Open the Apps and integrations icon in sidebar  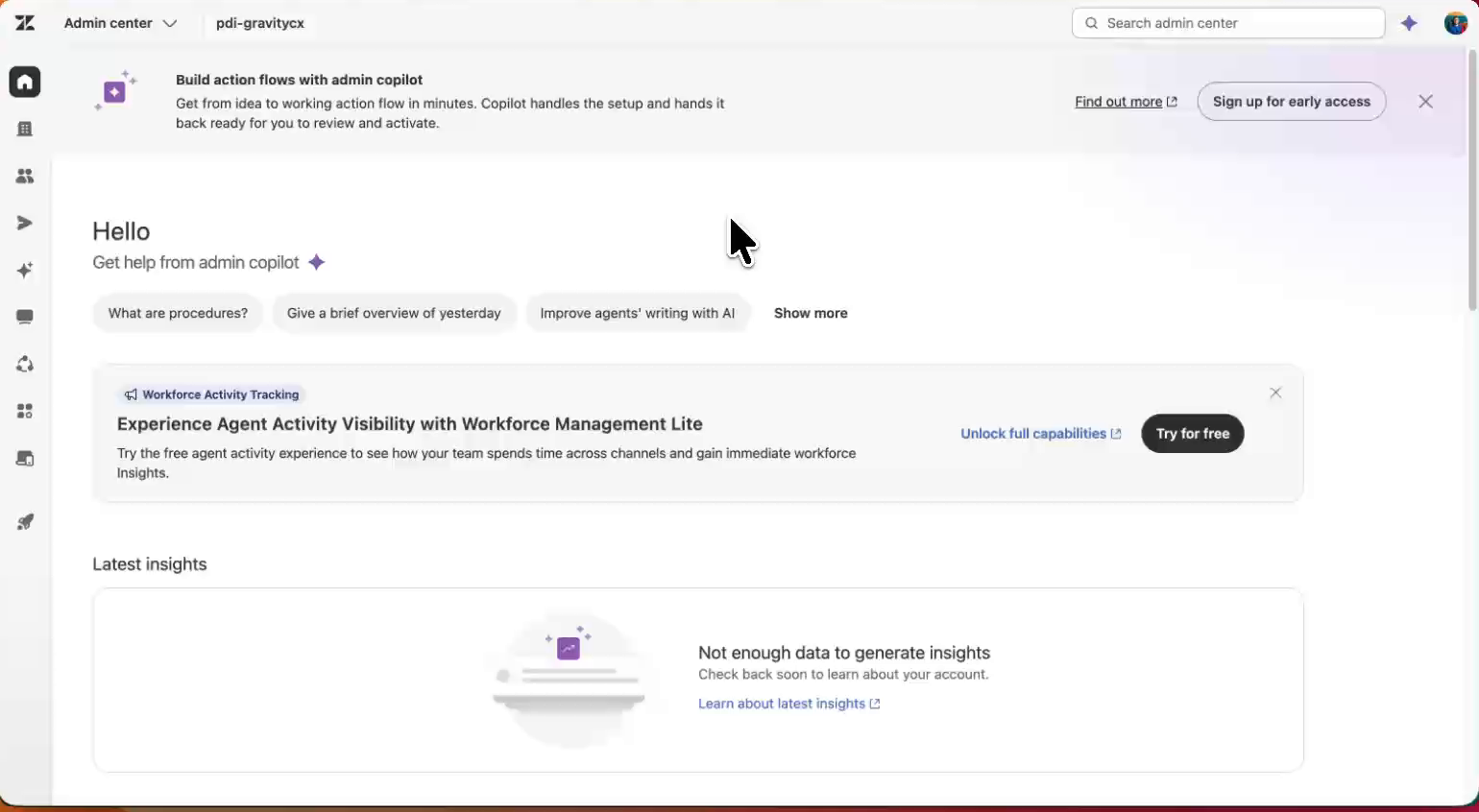pos(25,411)
